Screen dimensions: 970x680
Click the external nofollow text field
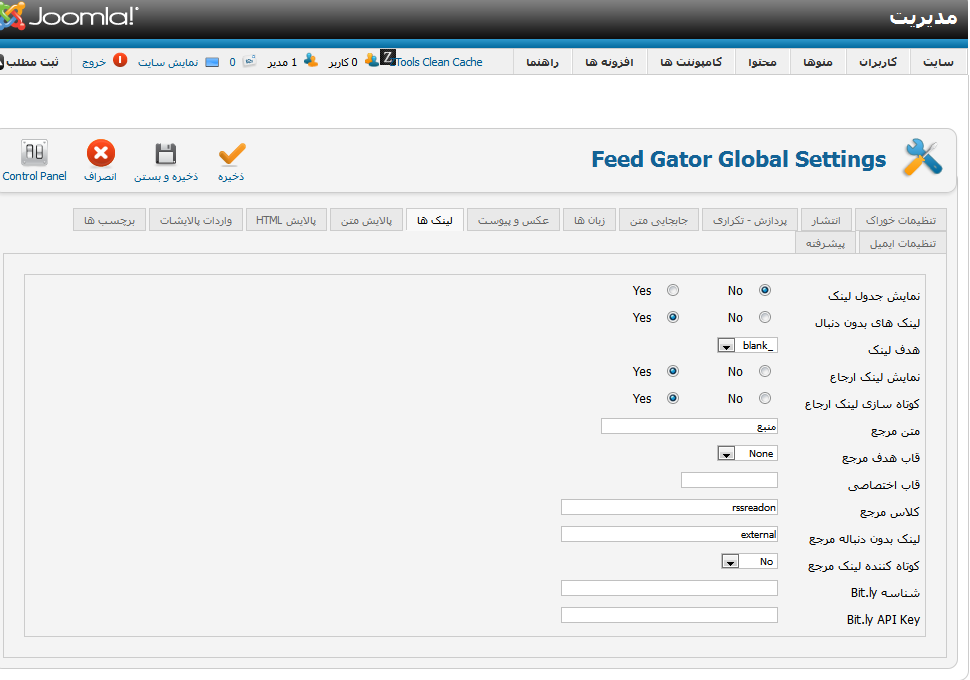point(669,534)
